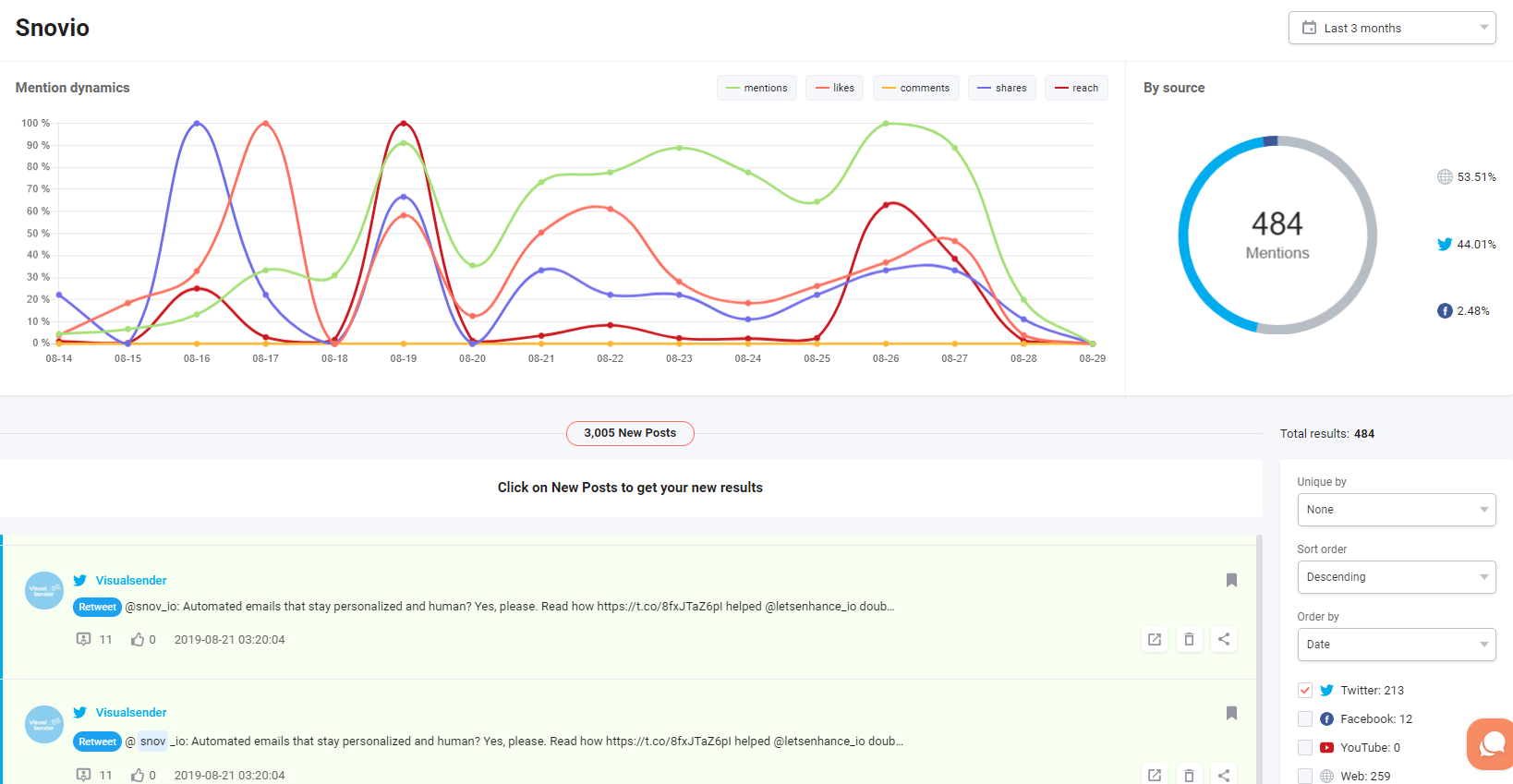Open first post in external link
This screenshot has height=784, width=1513.
pos(1155,639)
